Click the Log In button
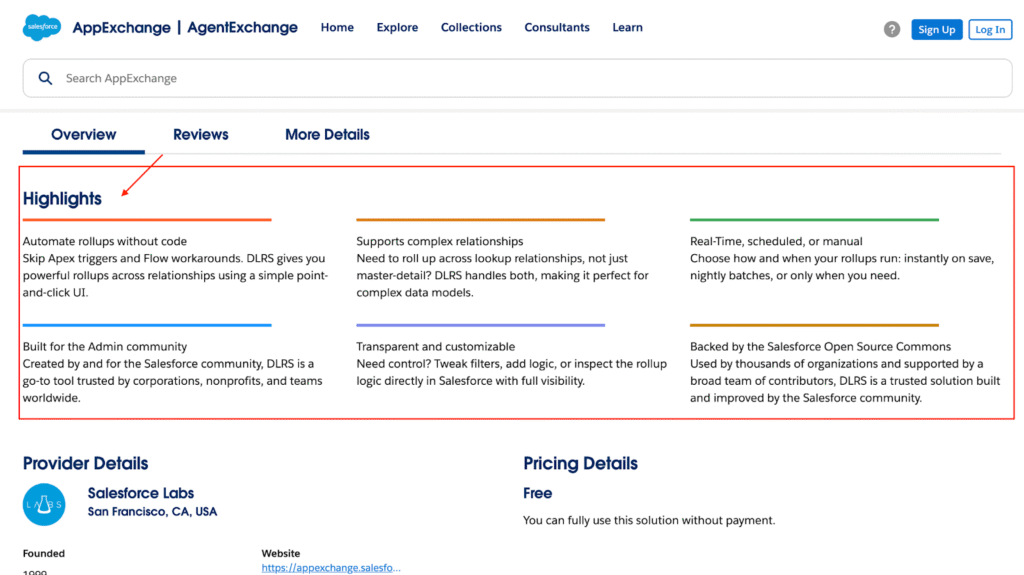The width and height of the screenshot is (1024, 575). (990, 29)
